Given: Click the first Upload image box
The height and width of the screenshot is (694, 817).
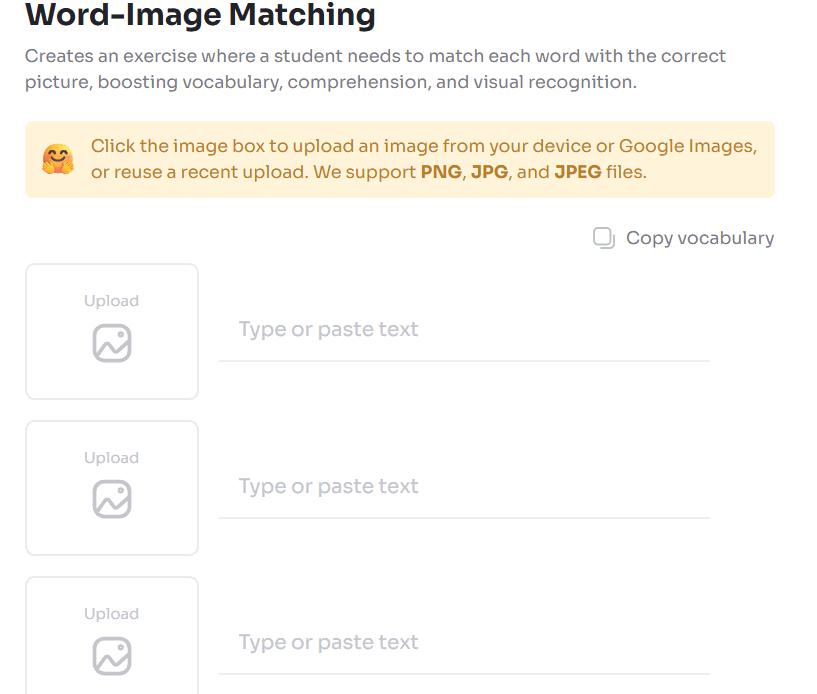Looking at the screenshot, I should coord(111,331).
